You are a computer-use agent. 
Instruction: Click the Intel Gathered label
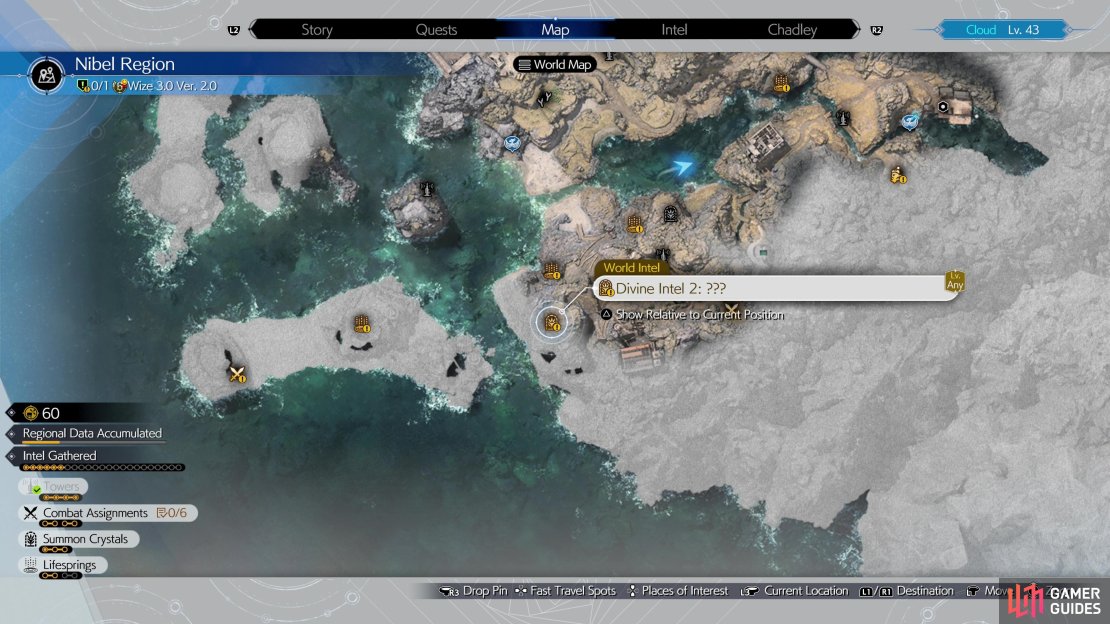click(59, 455)
